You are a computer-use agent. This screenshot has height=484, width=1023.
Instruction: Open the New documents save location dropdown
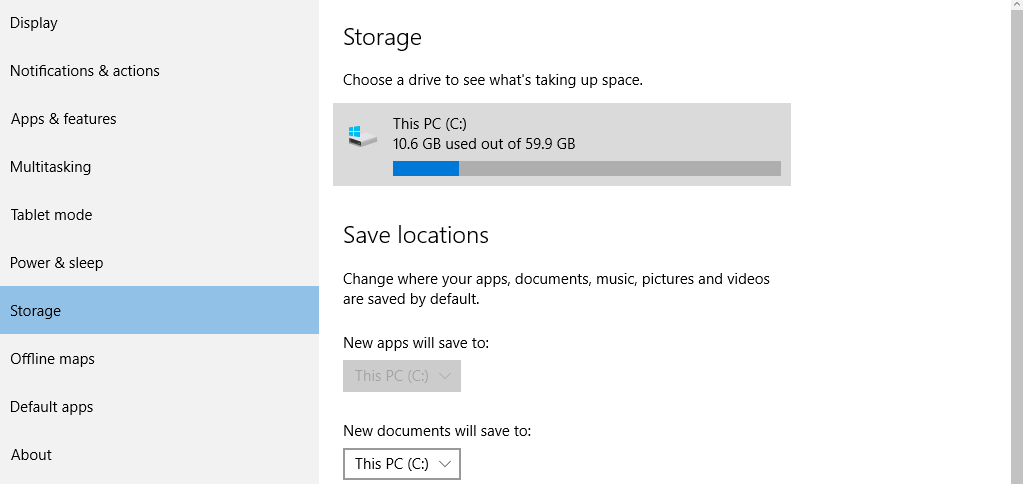[x=401, y=464]
